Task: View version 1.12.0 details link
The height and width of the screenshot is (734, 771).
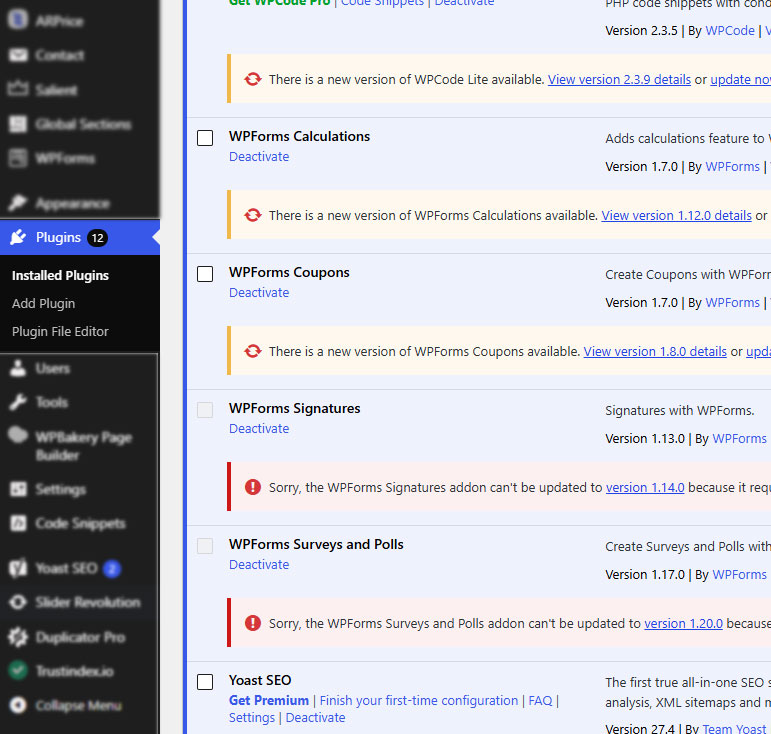Action: [677, 215]
